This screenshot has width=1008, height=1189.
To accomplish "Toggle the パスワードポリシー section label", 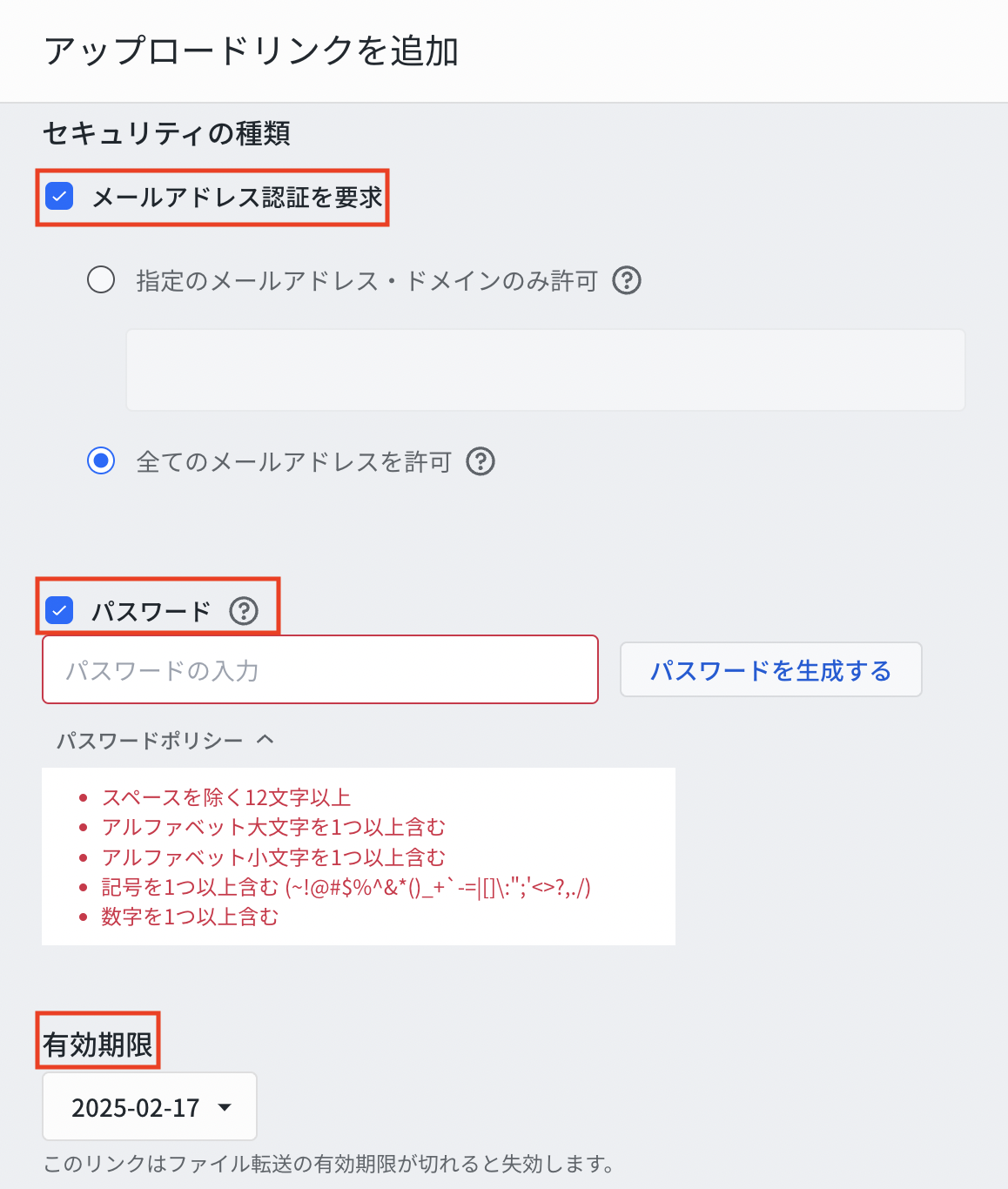I will point(150,741).
